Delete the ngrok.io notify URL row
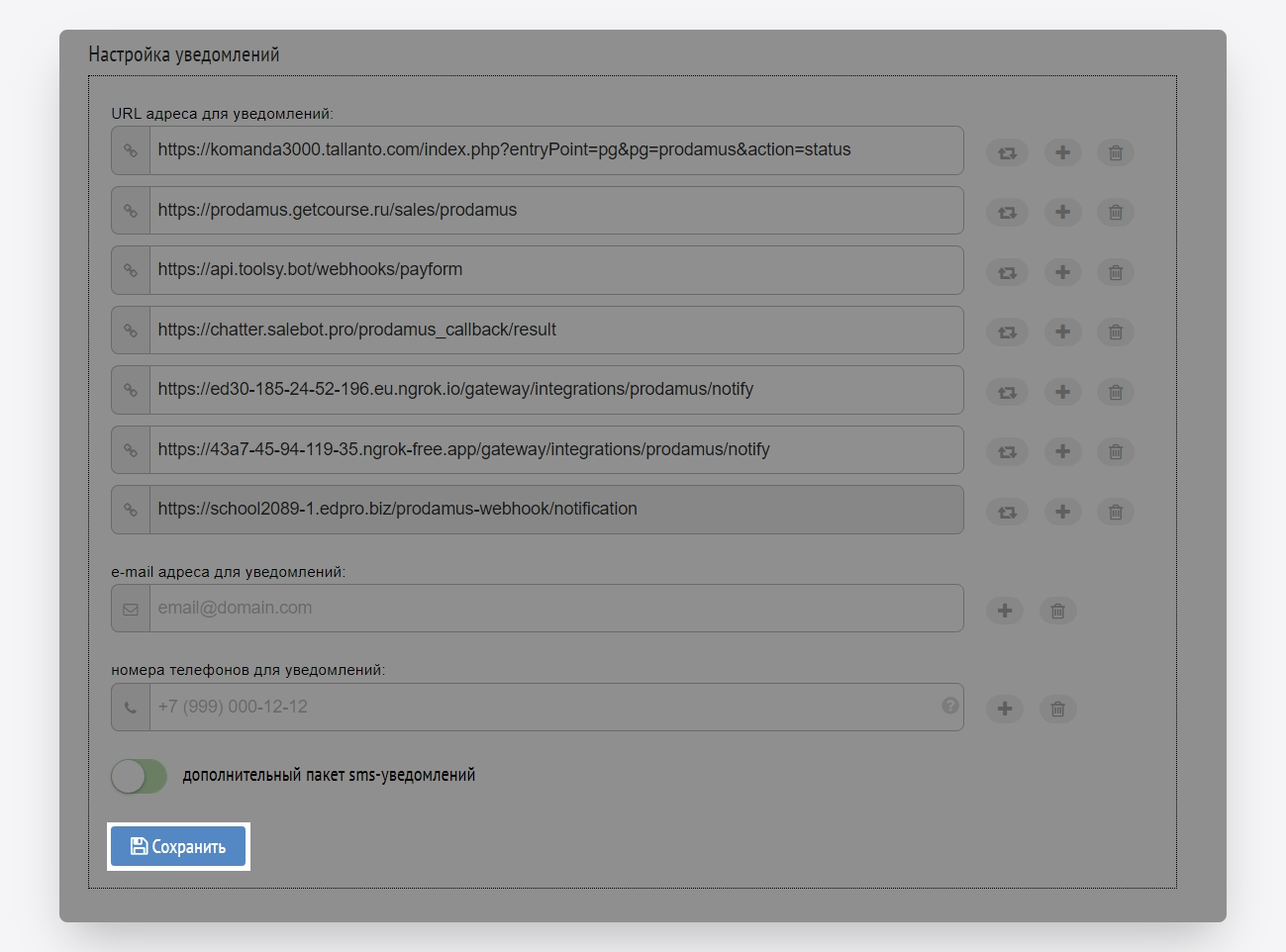 pyautogui.click(x=1116, y=392)
